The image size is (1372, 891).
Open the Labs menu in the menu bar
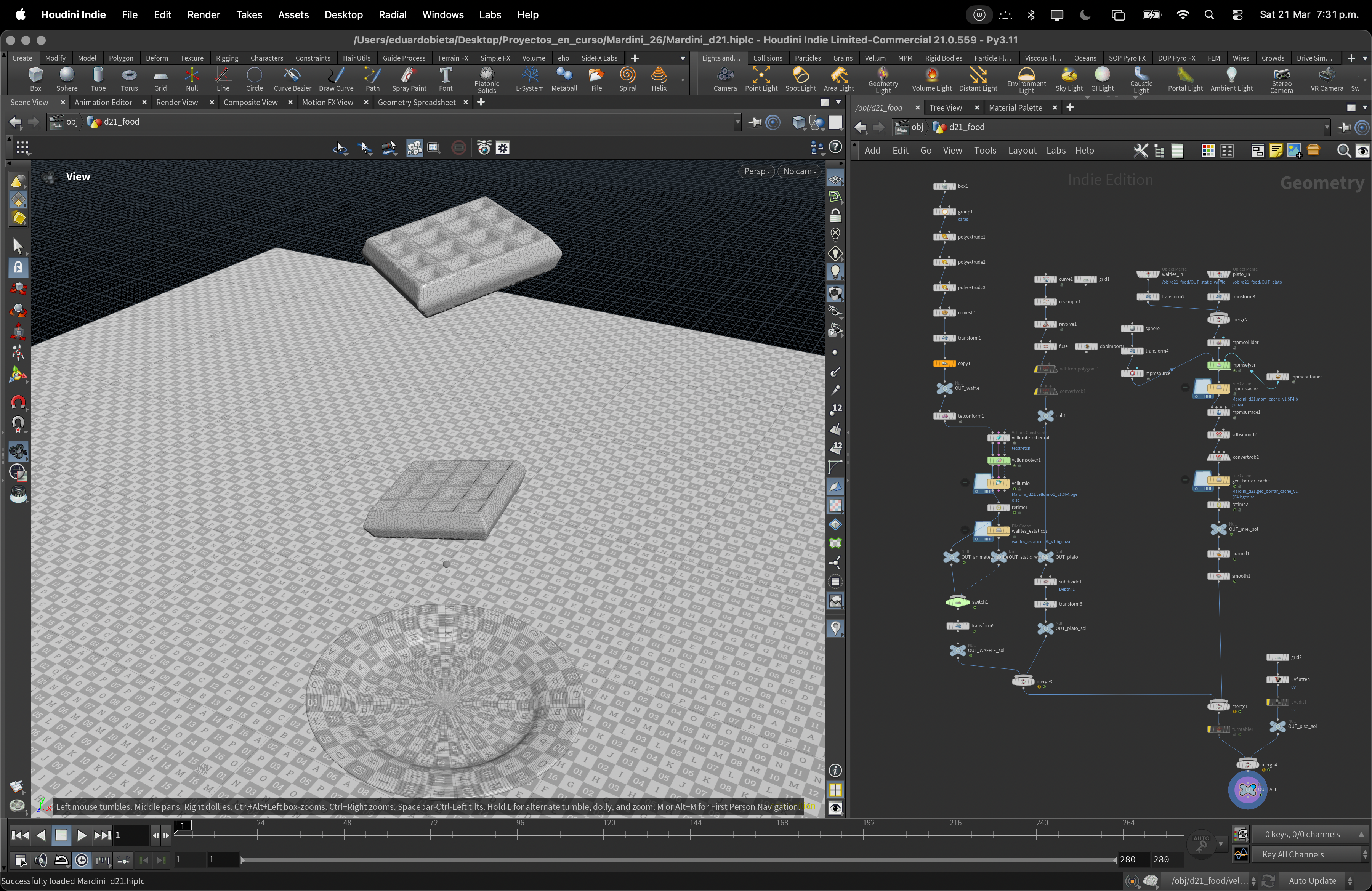tap(489, 15)
